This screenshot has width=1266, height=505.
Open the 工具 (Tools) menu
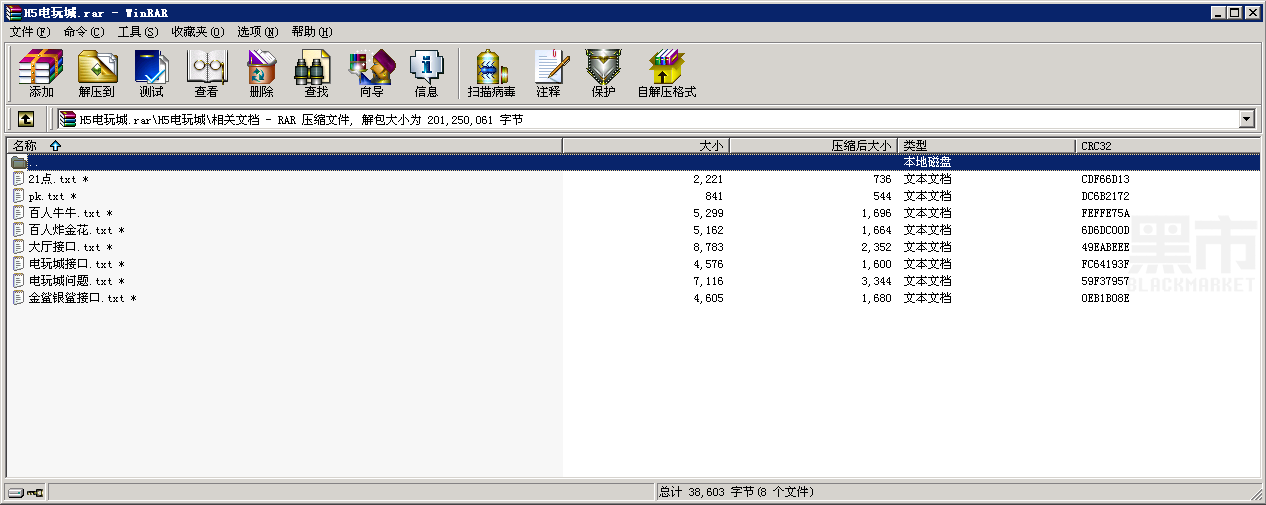(x=138, y=32)
